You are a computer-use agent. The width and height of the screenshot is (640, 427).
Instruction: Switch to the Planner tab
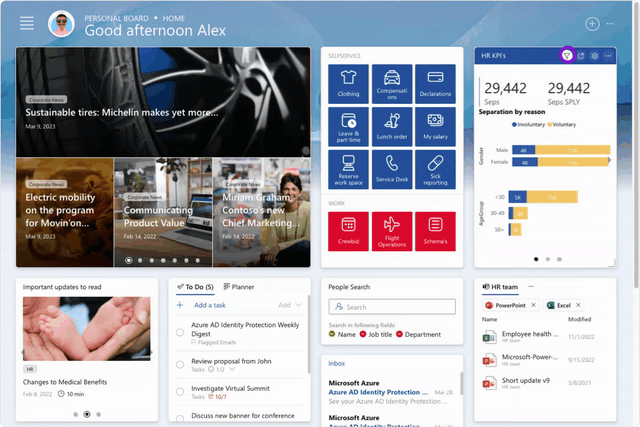click(238, 287)
